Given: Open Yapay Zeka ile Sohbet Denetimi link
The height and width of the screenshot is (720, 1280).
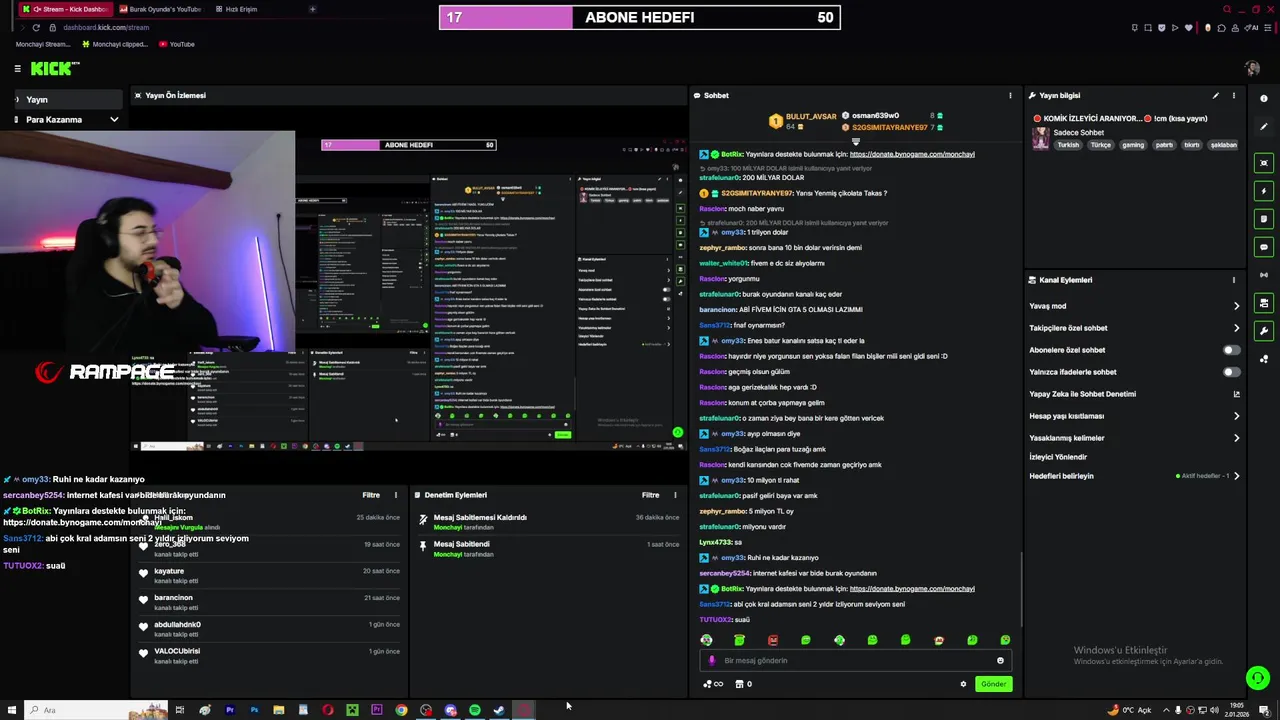Looking at the screenshot, I should (1134, 394).
